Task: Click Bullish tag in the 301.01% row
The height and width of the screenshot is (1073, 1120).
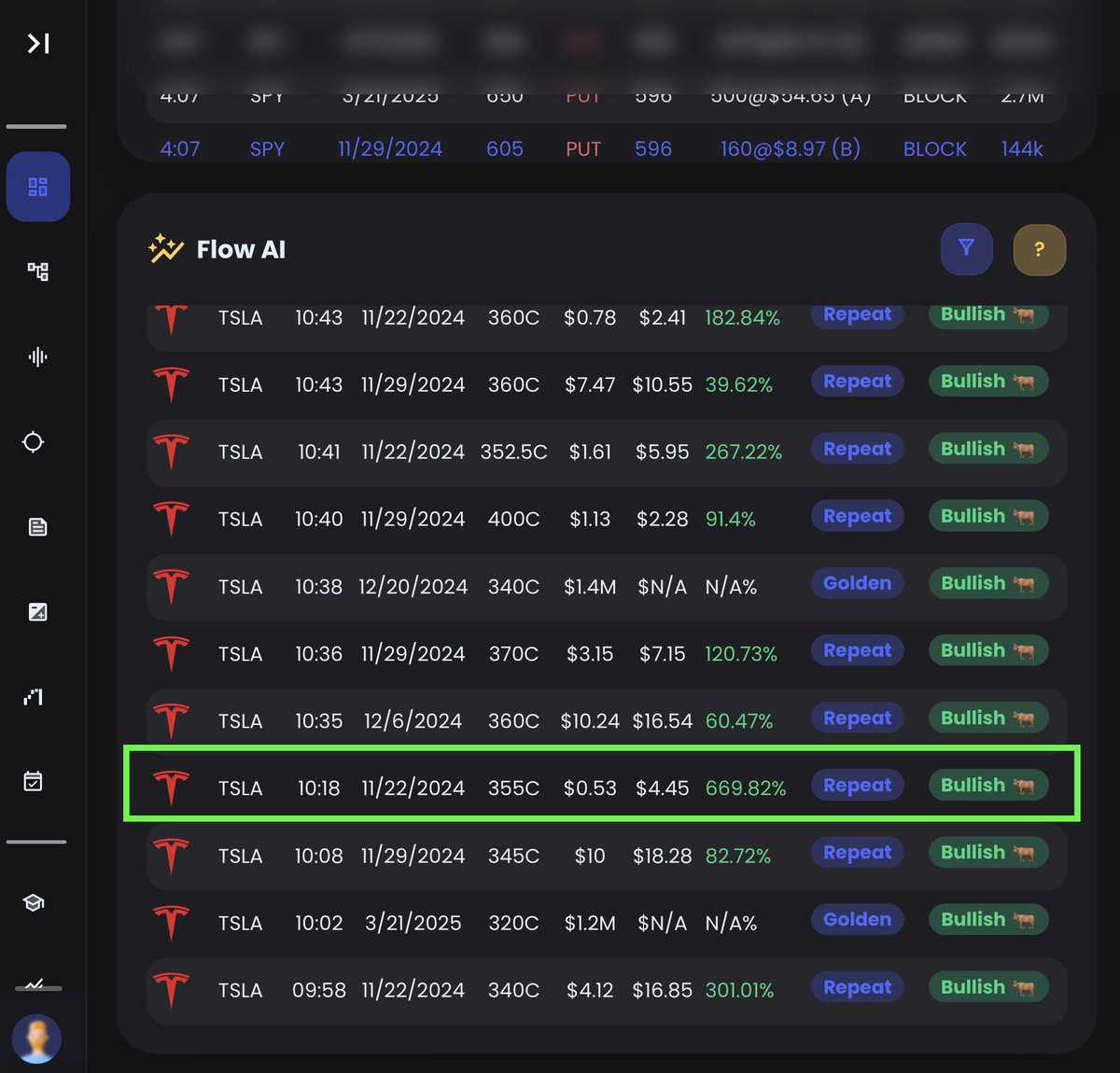Action: point(988,987)
